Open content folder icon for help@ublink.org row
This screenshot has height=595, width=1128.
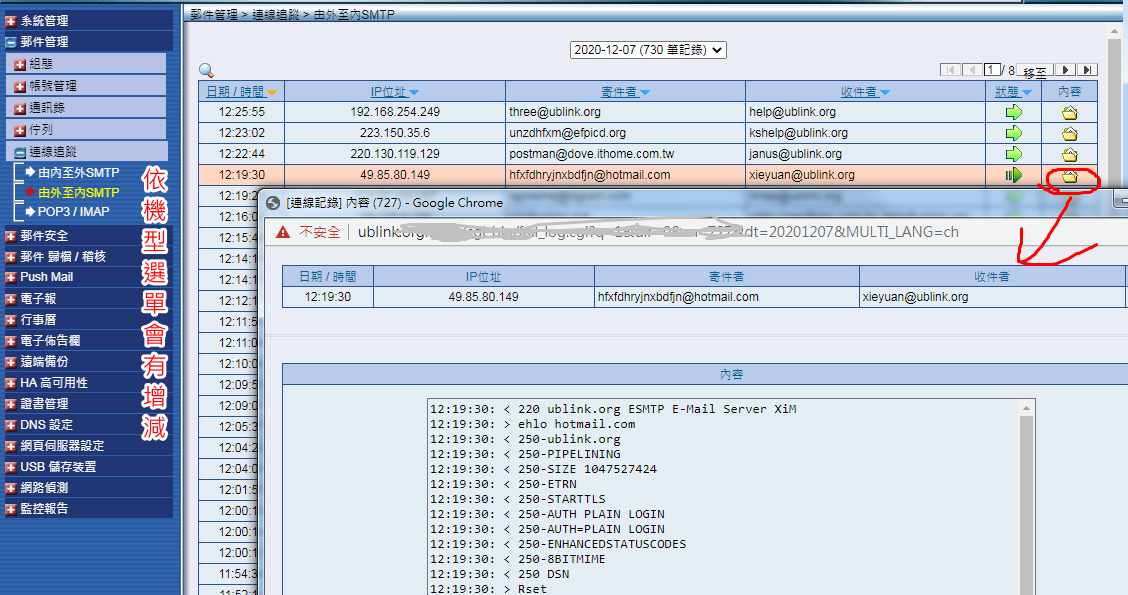click(x=1069, y=112)
